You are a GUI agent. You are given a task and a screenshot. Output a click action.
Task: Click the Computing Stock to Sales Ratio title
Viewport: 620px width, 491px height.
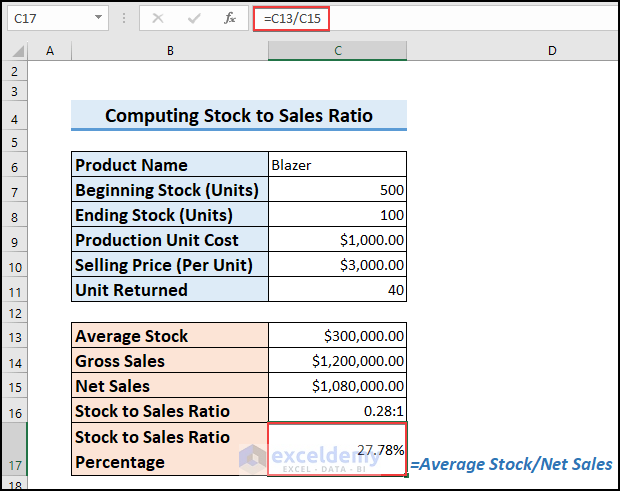click(239, 116)
